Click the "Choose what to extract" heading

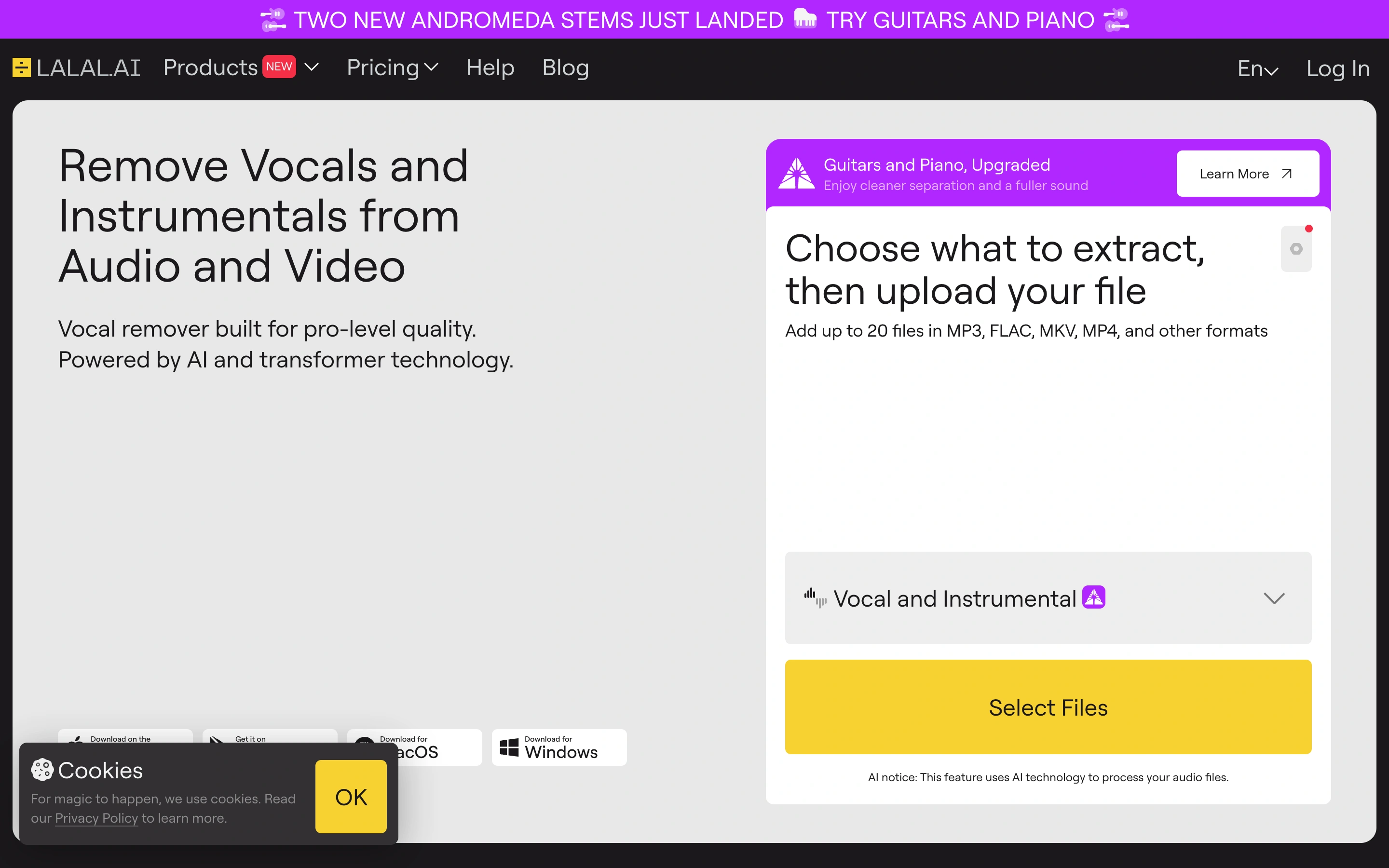click(x=994, y=269)
